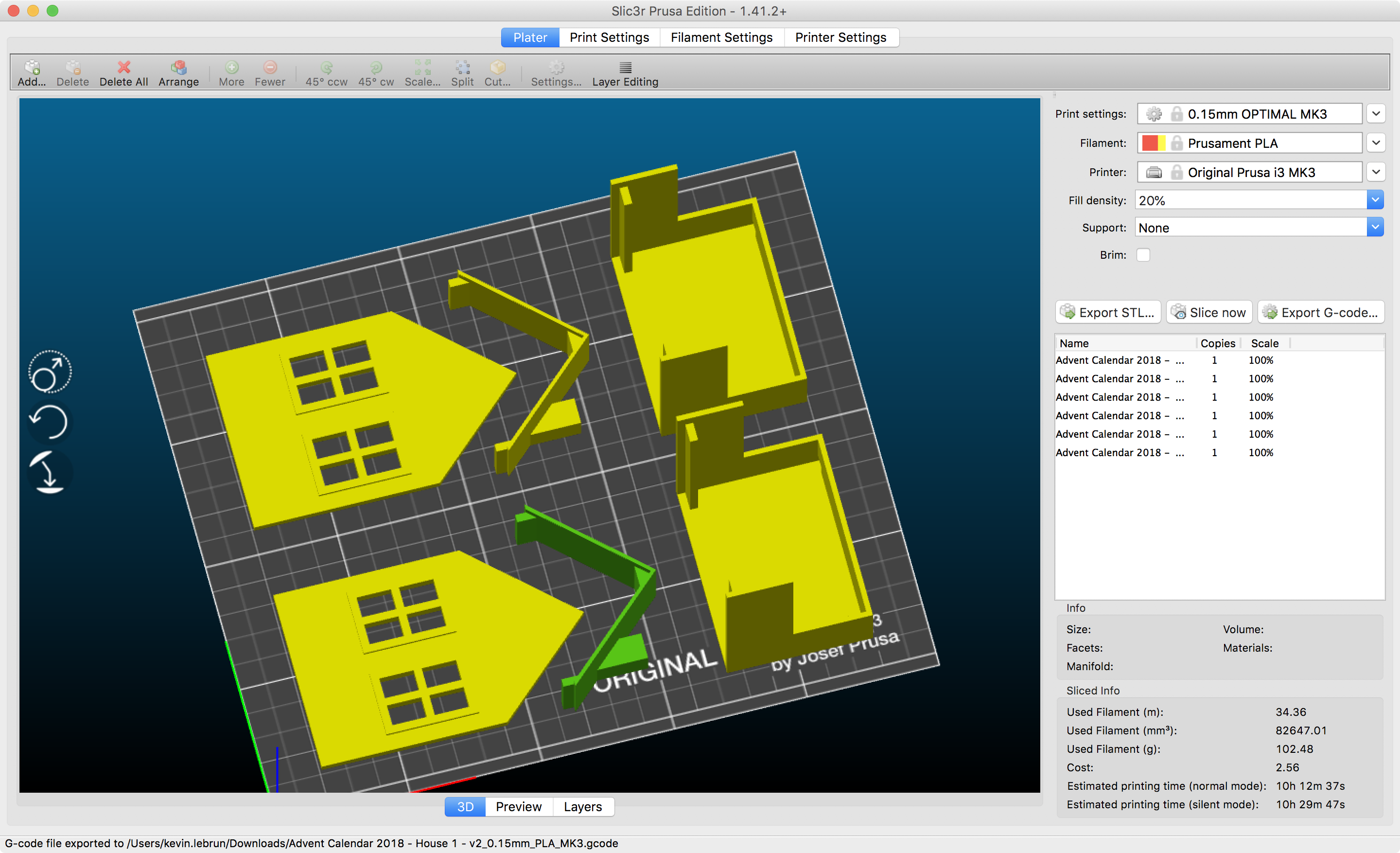Click the lock icon beside Original Prusa i3 MK3
Image resolution: width=1400 pixels, height=853 pixels.
[x=1177, y=172]
